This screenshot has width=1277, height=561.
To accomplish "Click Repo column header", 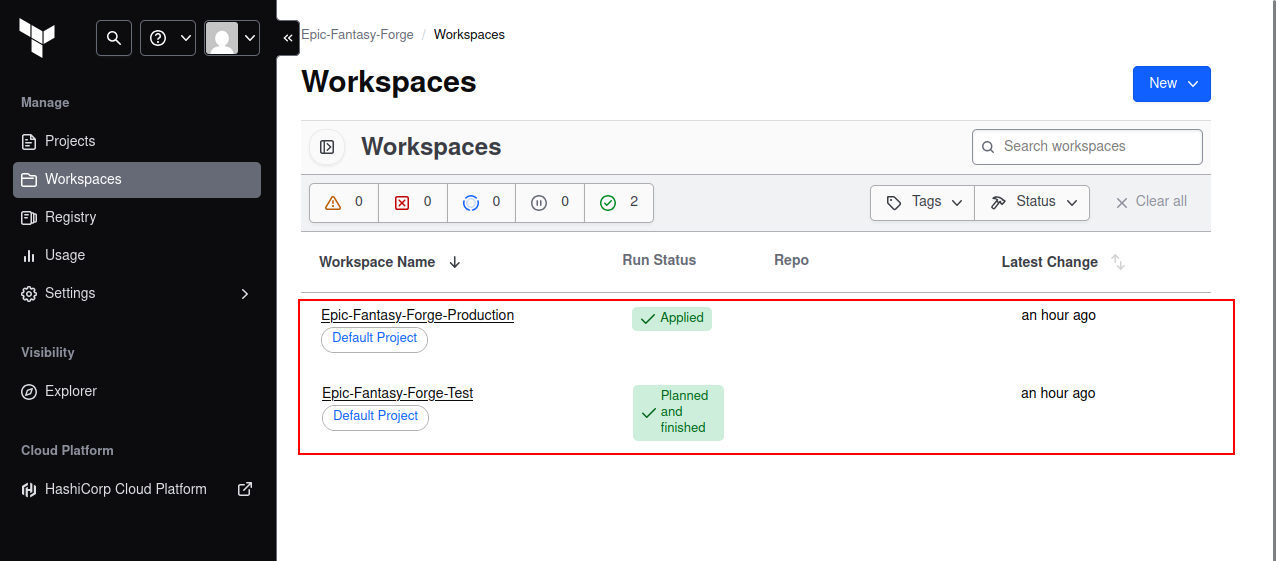I will click(791, 260).
